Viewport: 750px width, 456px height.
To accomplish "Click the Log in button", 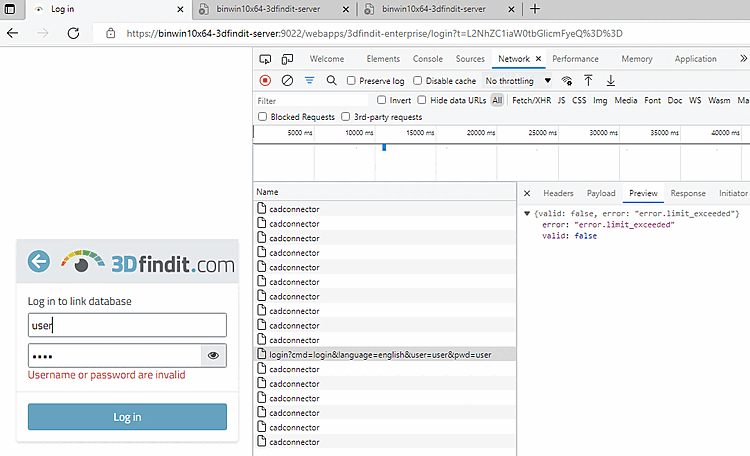I will click(127, 417).
